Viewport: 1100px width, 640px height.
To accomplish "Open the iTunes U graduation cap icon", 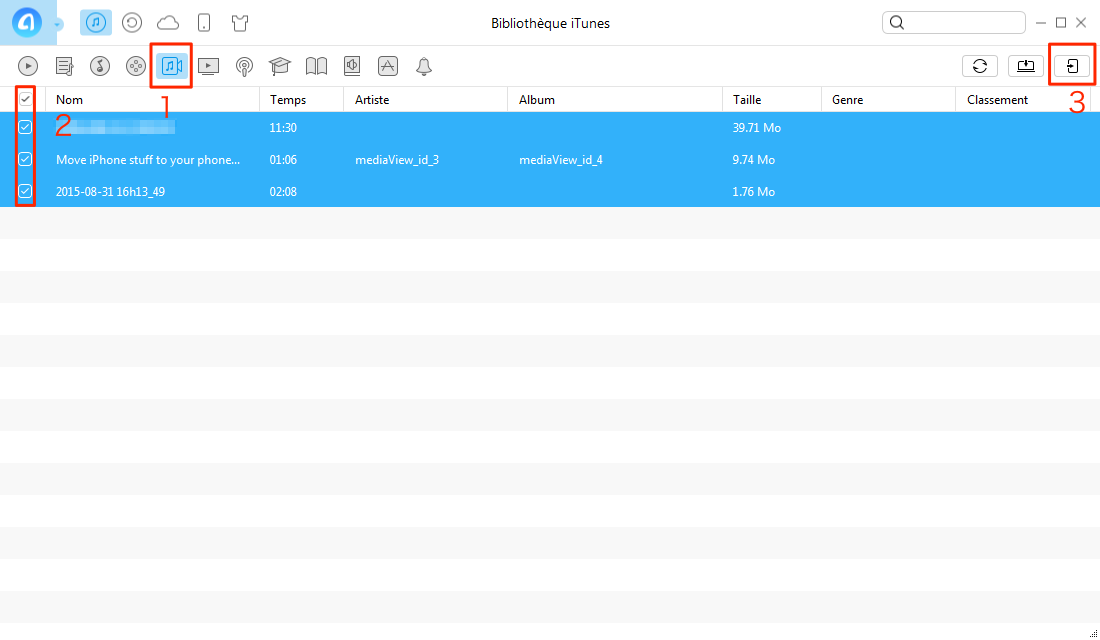I will pyautogui.click(x=280, y=66).
